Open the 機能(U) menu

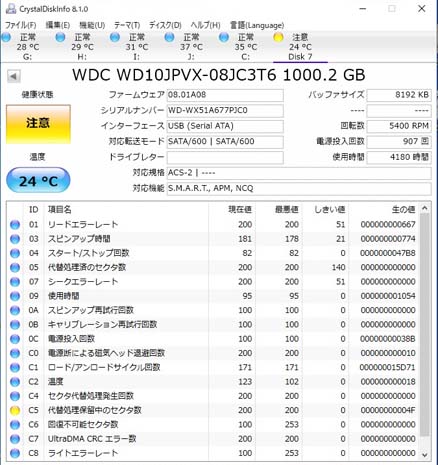[92, 25]
